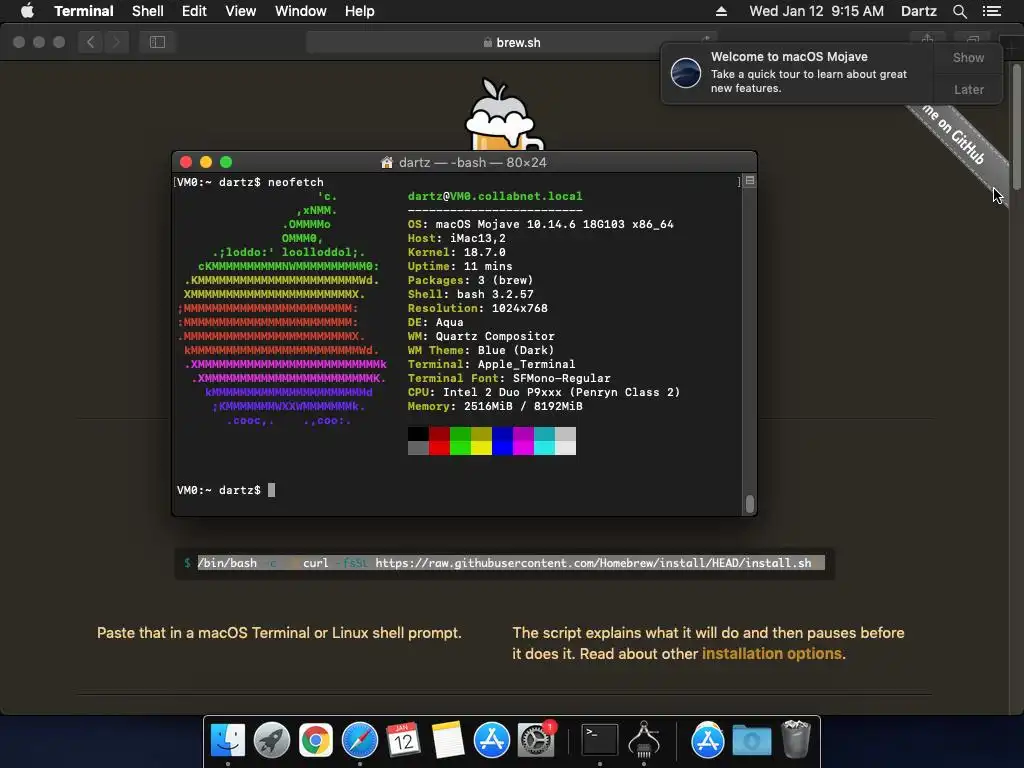Screen dimensions: 1024x768
Task: Click Show on the Mojave notification
Action: click(x=968, y=57)
